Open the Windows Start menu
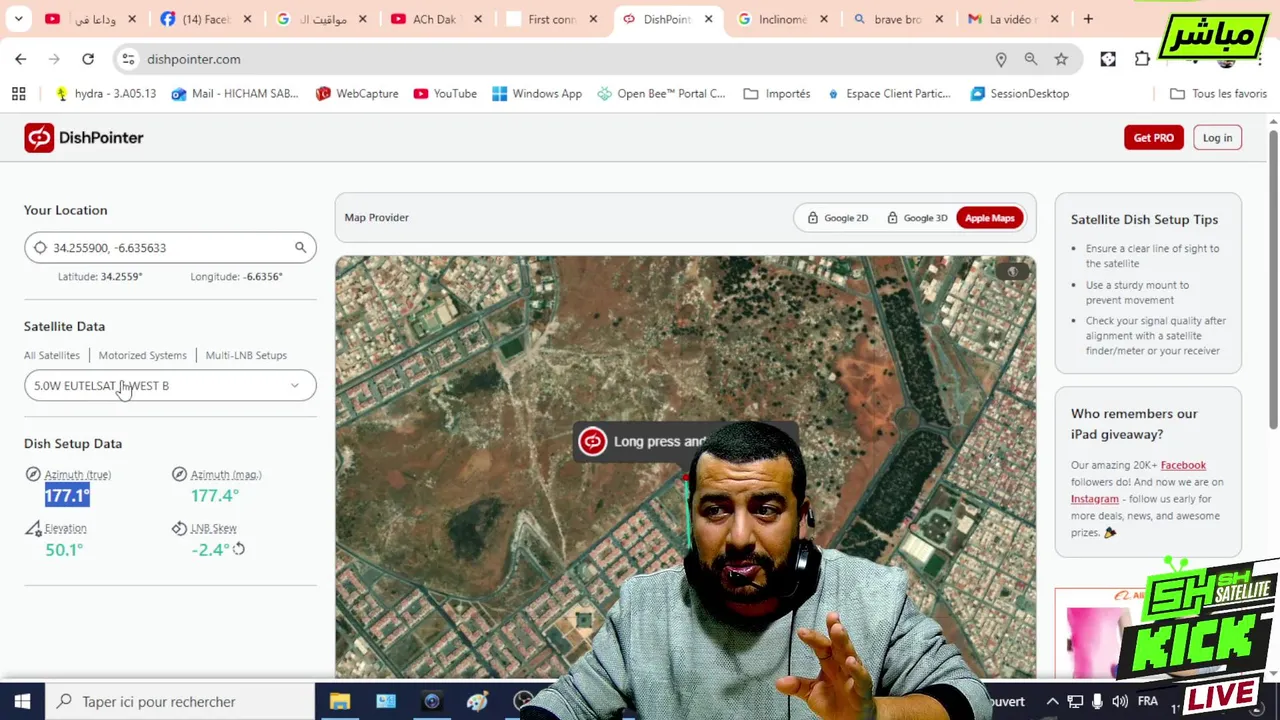The width and height of the screenshot is (1280, 720). (22, 701)
